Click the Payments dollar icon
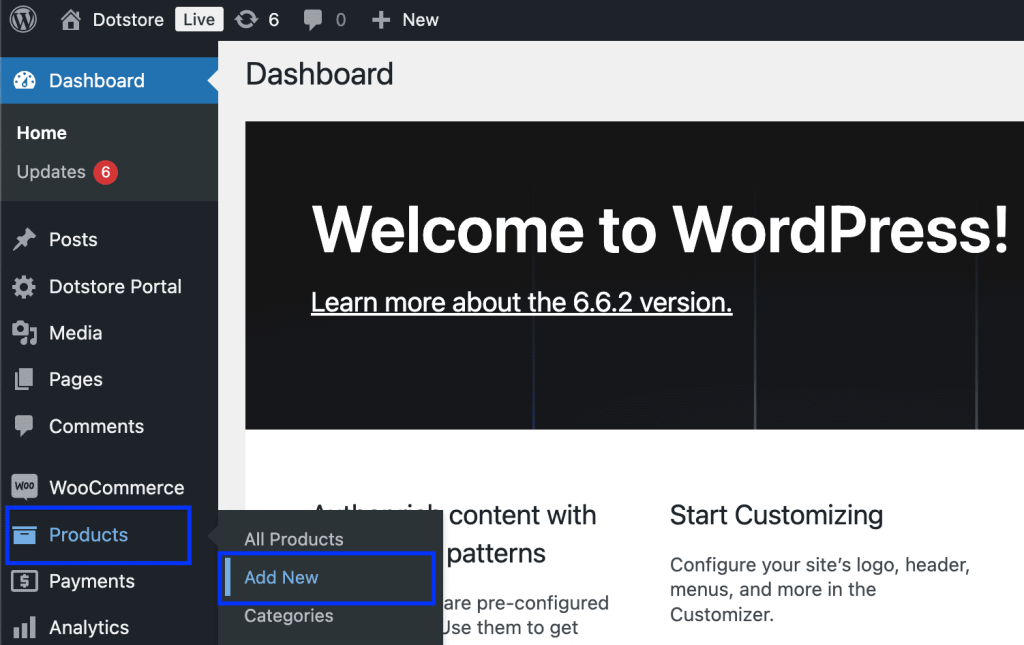The height and width of the screenshot is (645, 1024). tap(24, 580)
